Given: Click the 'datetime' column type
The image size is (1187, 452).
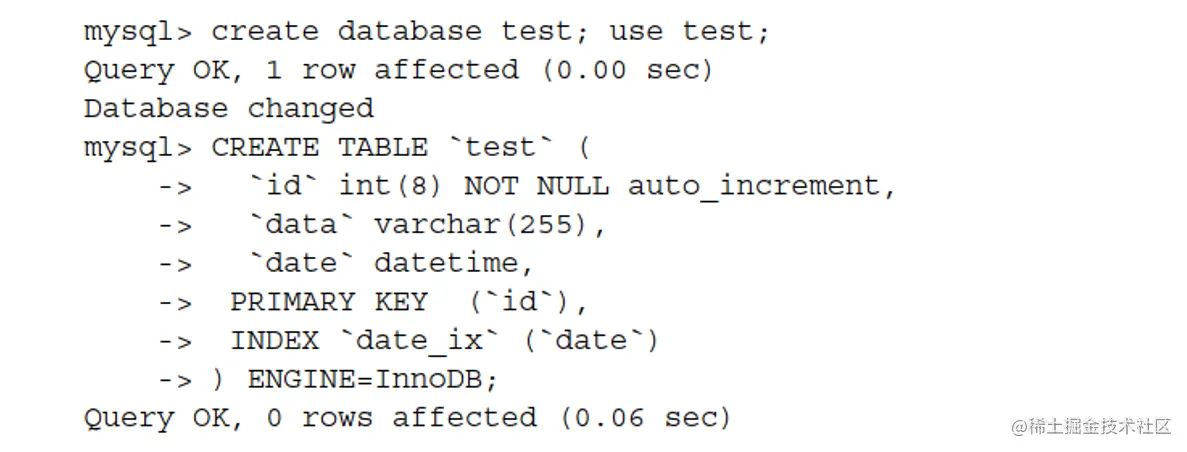Looking at the screenshot, I should [454, 263].
